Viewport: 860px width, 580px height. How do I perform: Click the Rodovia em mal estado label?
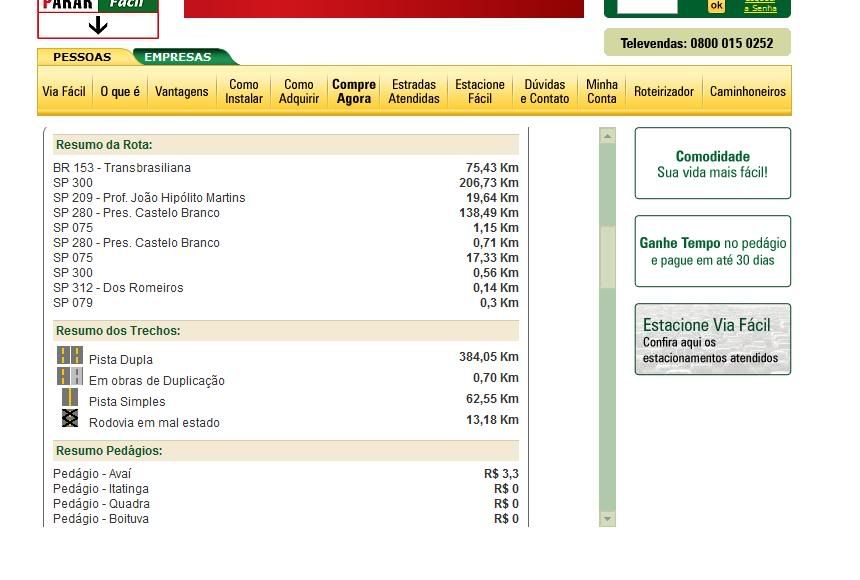[154, 423]
